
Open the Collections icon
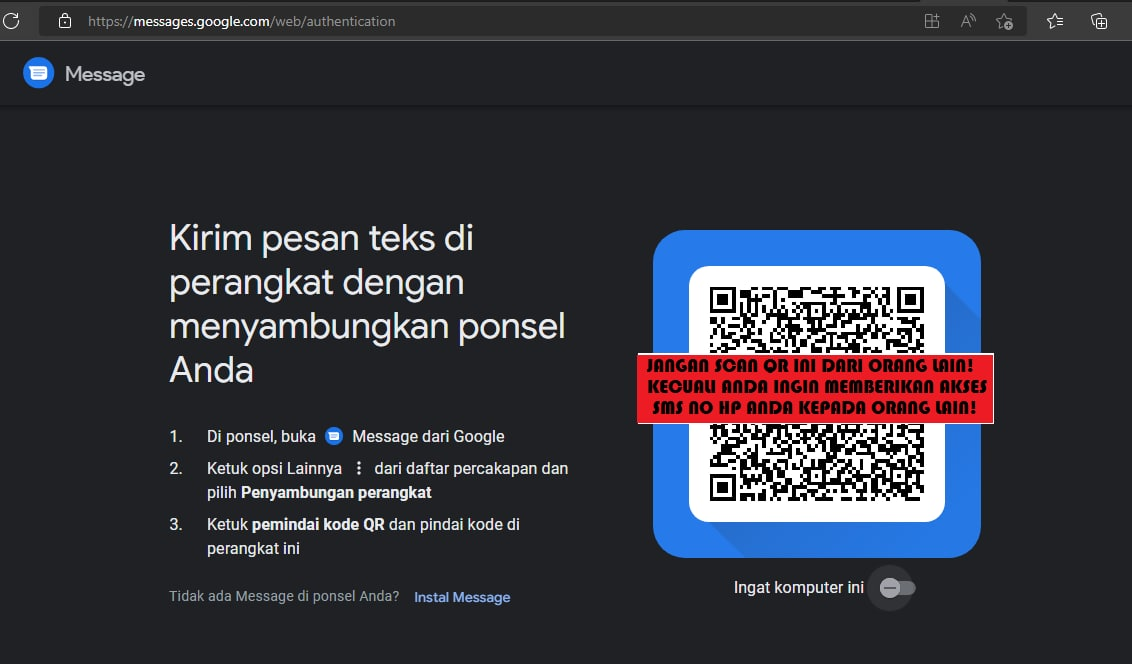coord(1099,21)
